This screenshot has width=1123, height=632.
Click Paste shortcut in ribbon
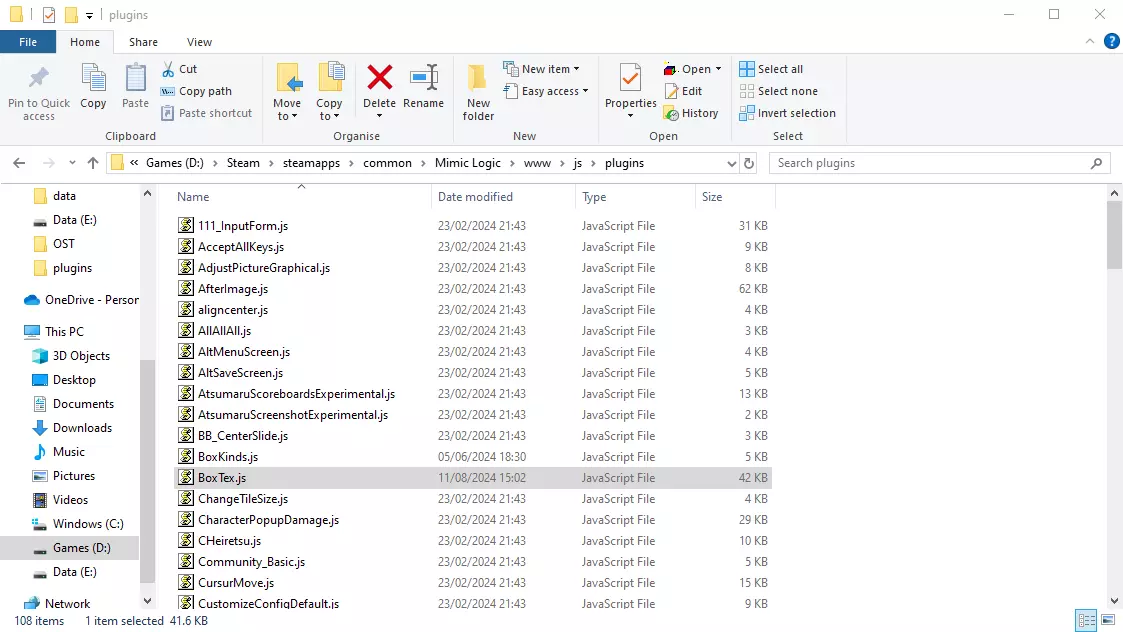tap(207, 113)
